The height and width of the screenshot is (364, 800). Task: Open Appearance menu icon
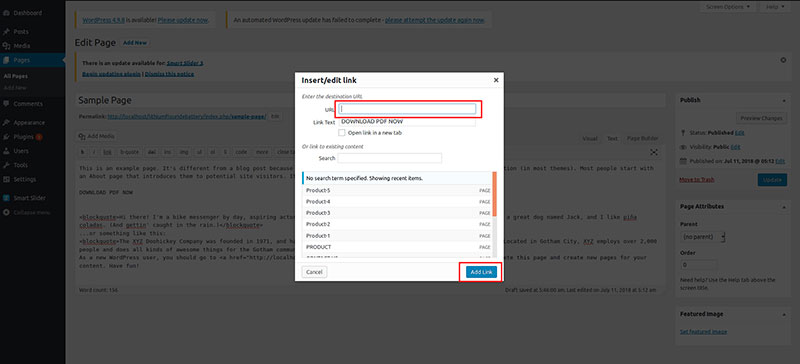click(6, 123)
